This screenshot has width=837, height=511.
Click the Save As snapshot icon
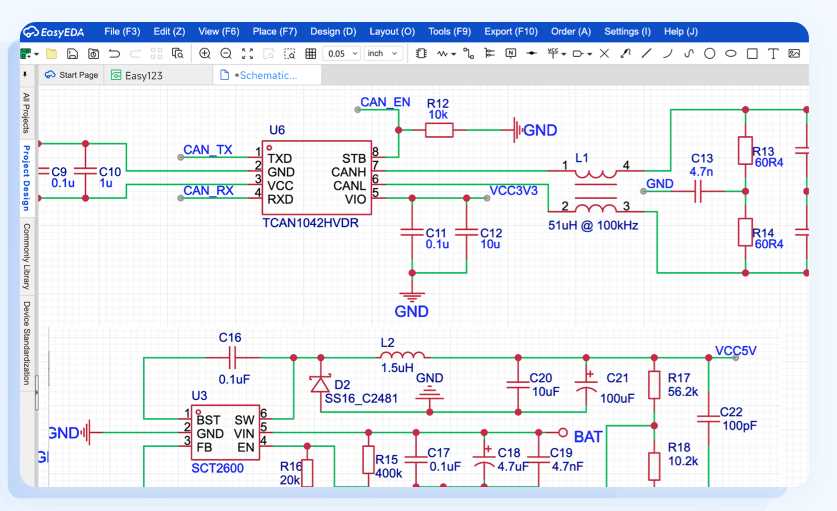93,53
